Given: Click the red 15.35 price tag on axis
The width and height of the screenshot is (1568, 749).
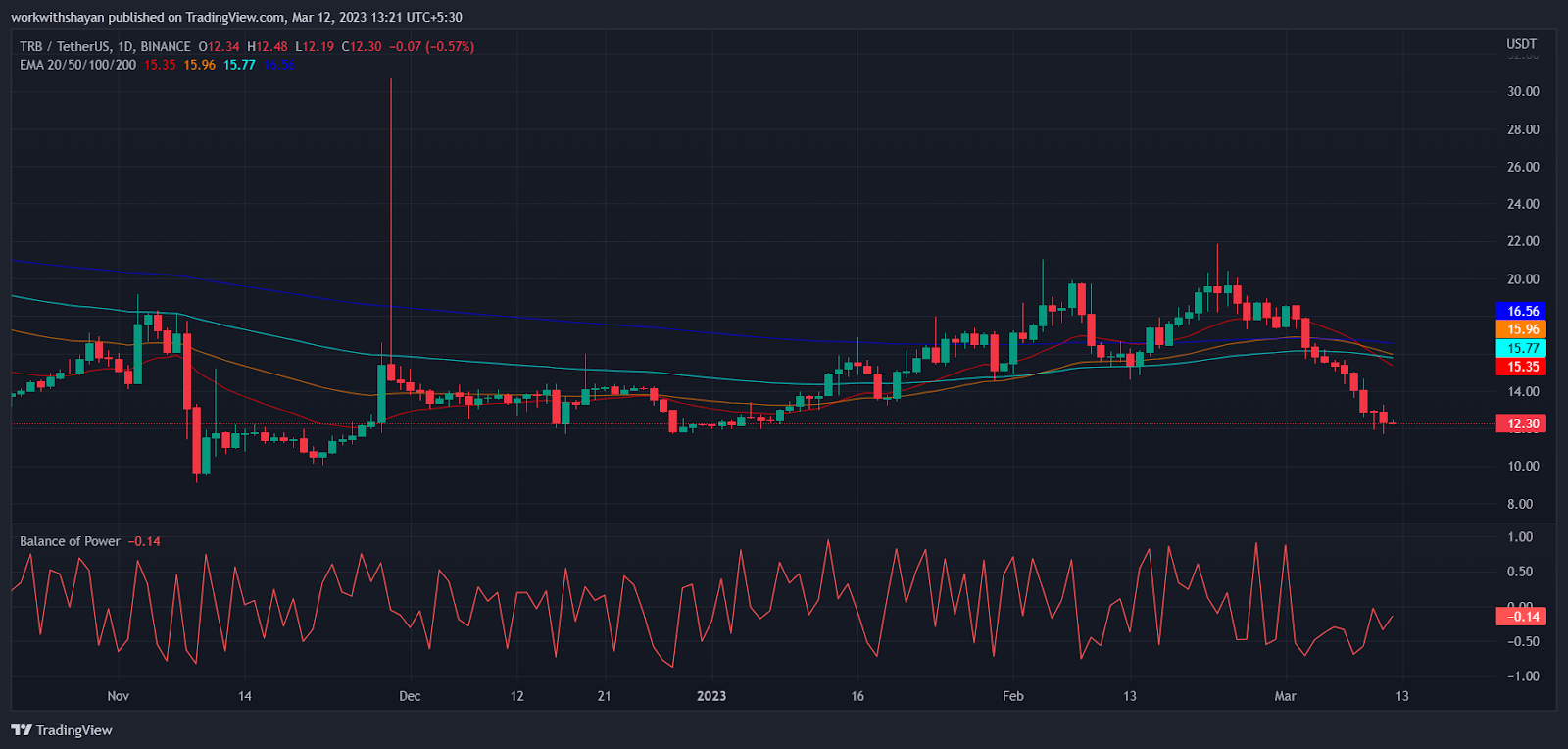Looking at the screenshot, I should 1521,367.
